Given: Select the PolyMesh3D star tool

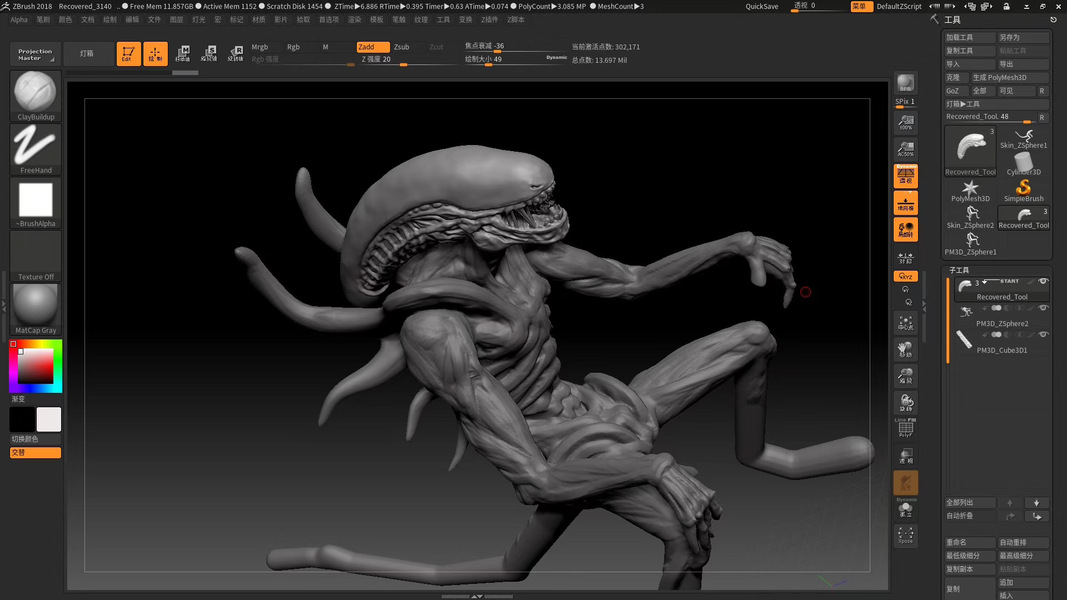Looking at the screenshot, I should pos(970,187).
